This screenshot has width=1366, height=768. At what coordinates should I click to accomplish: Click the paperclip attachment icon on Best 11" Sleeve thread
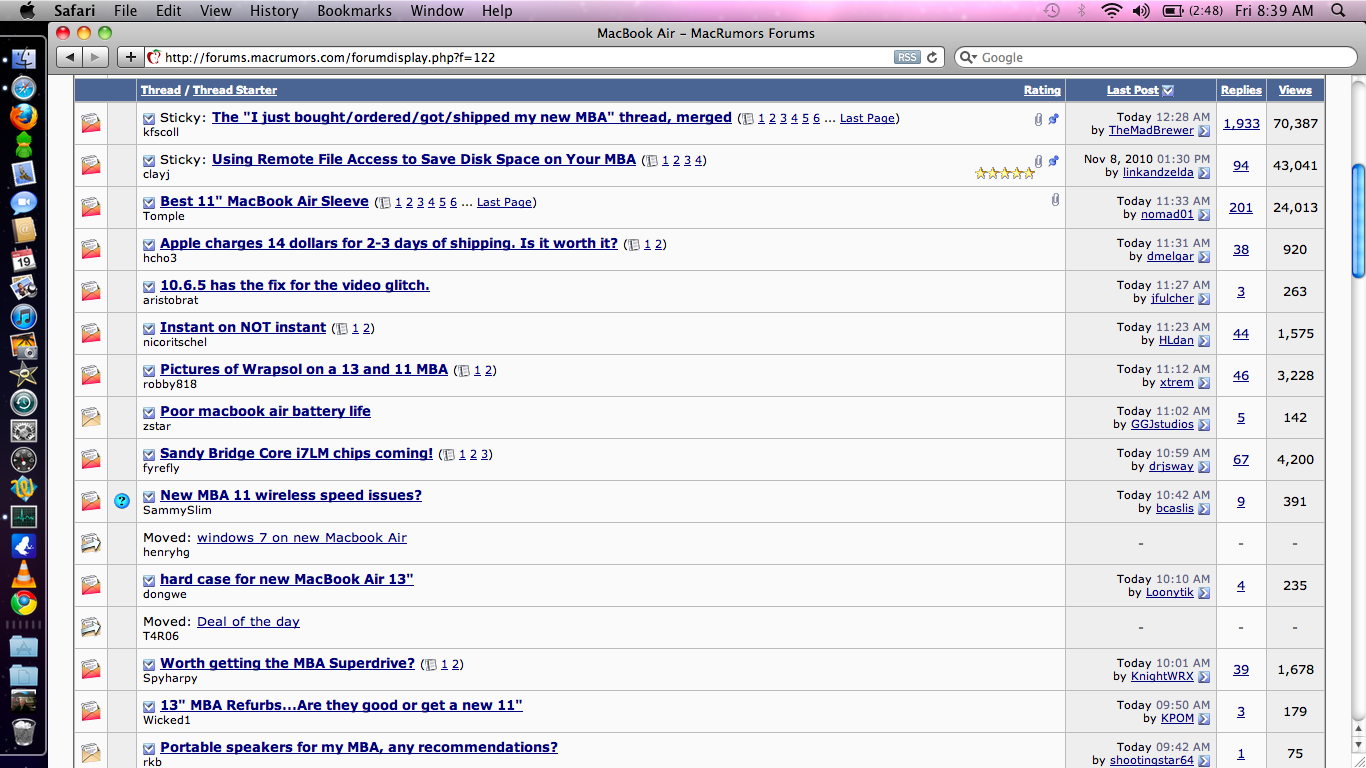(x=1055, y=200)
